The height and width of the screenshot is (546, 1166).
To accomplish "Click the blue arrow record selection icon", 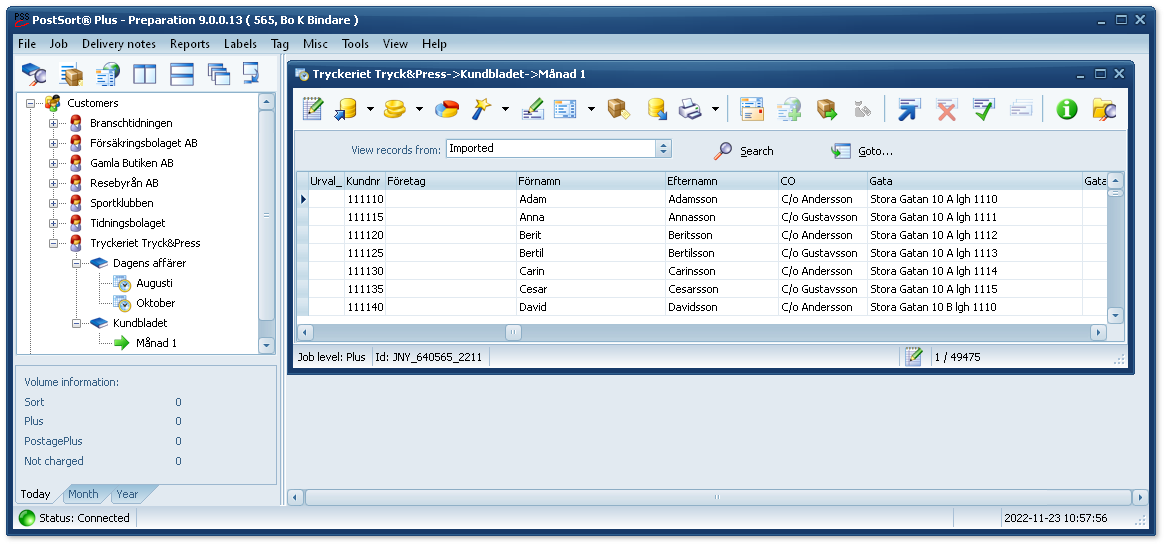I will tap(909, 109).
